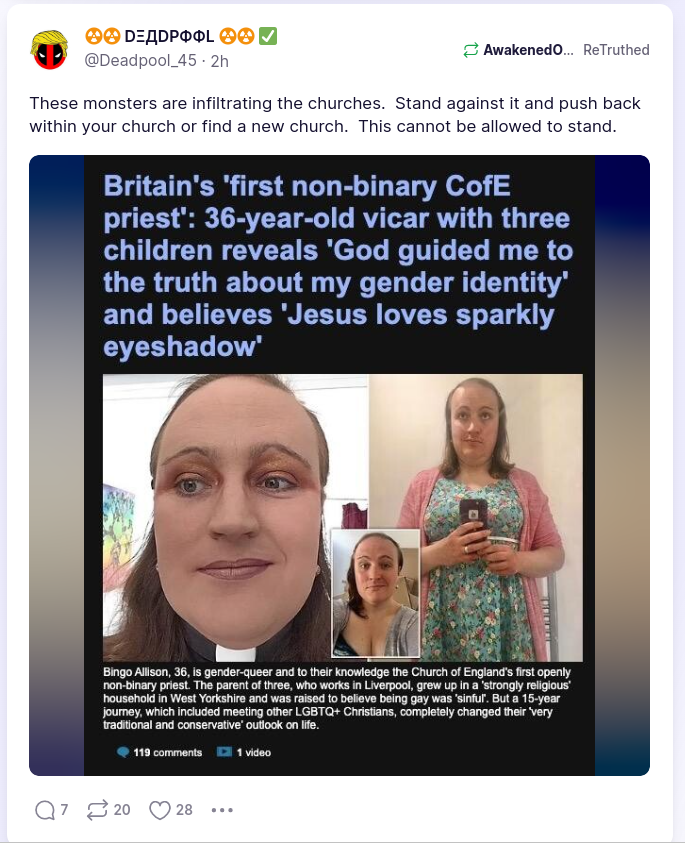
Task: Click the reply speech bubble icon
Action: pyautogui.click(x=45, y=810)
